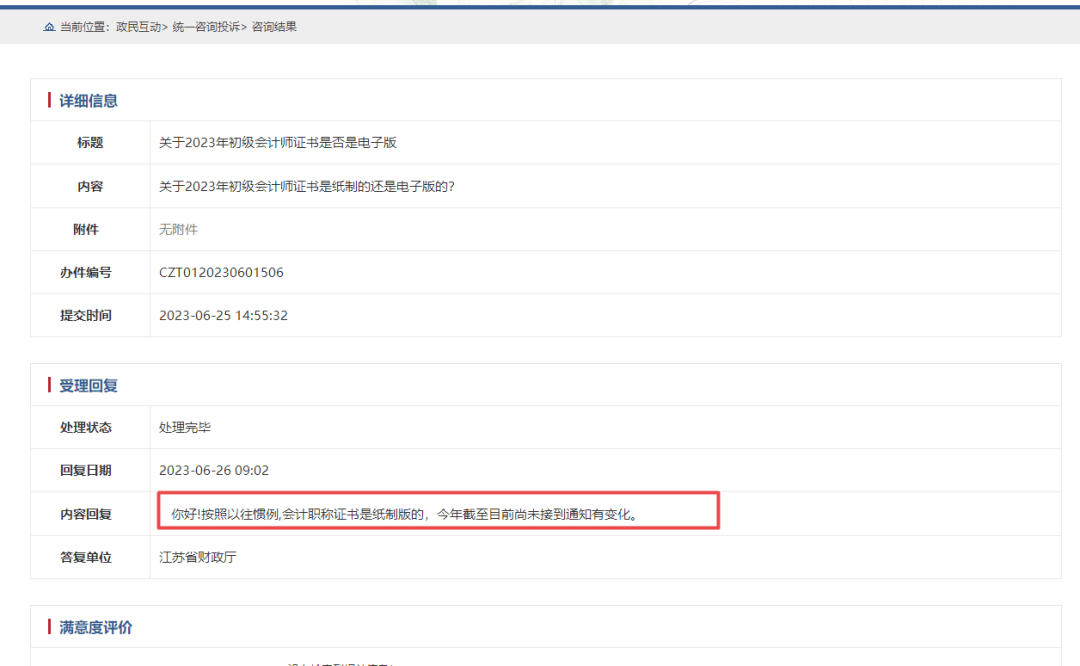Select the title text about 2023年初级会计师证书是否是电子版
This screenshot has height=666, width=1080.
point(278,143)
